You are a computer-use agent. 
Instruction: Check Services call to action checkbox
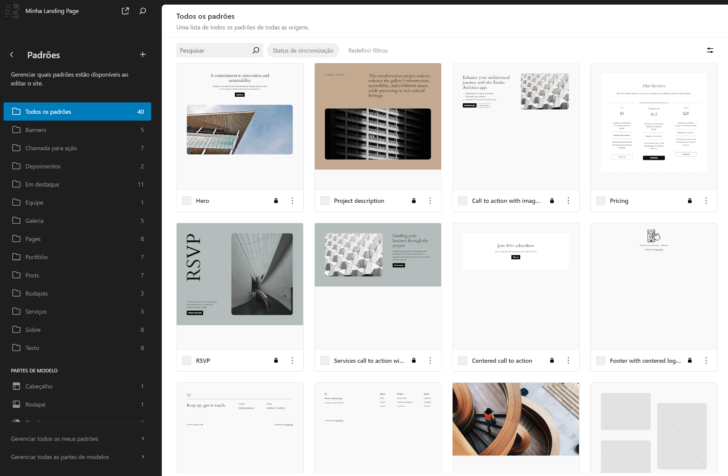coord(325,360)
